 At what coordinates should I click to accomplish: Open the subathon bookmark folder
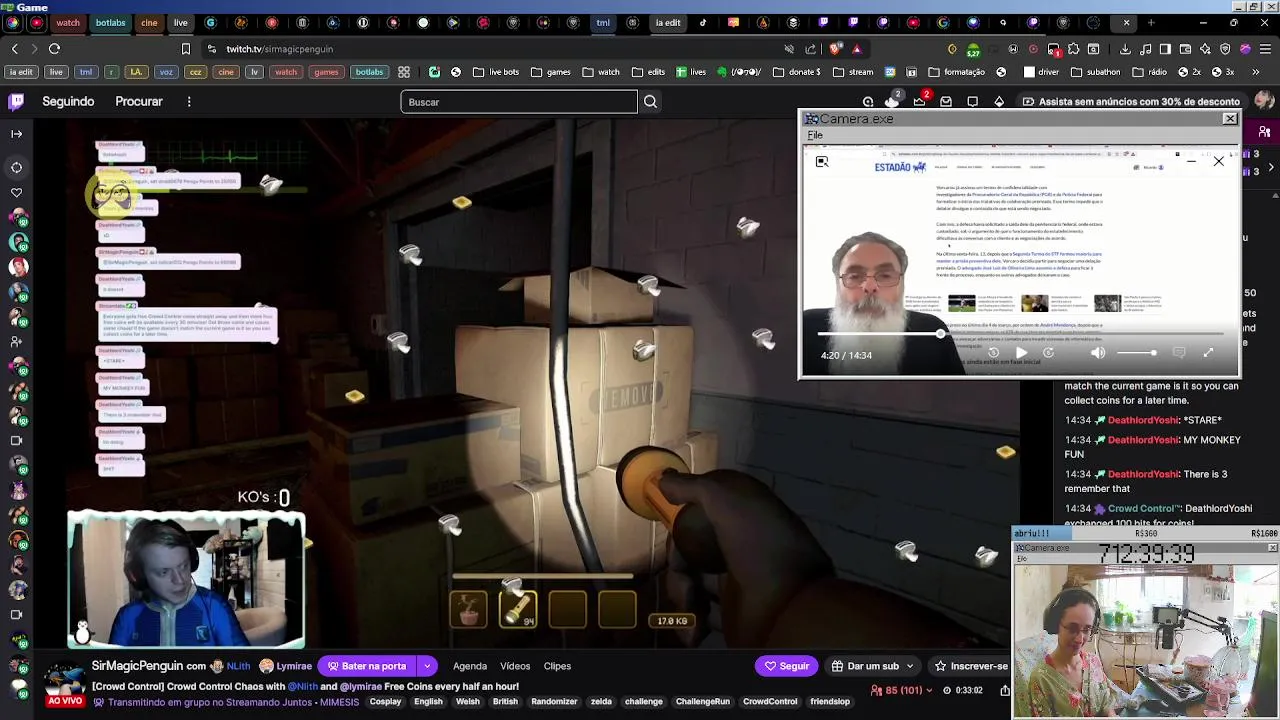pos(1095,72)
